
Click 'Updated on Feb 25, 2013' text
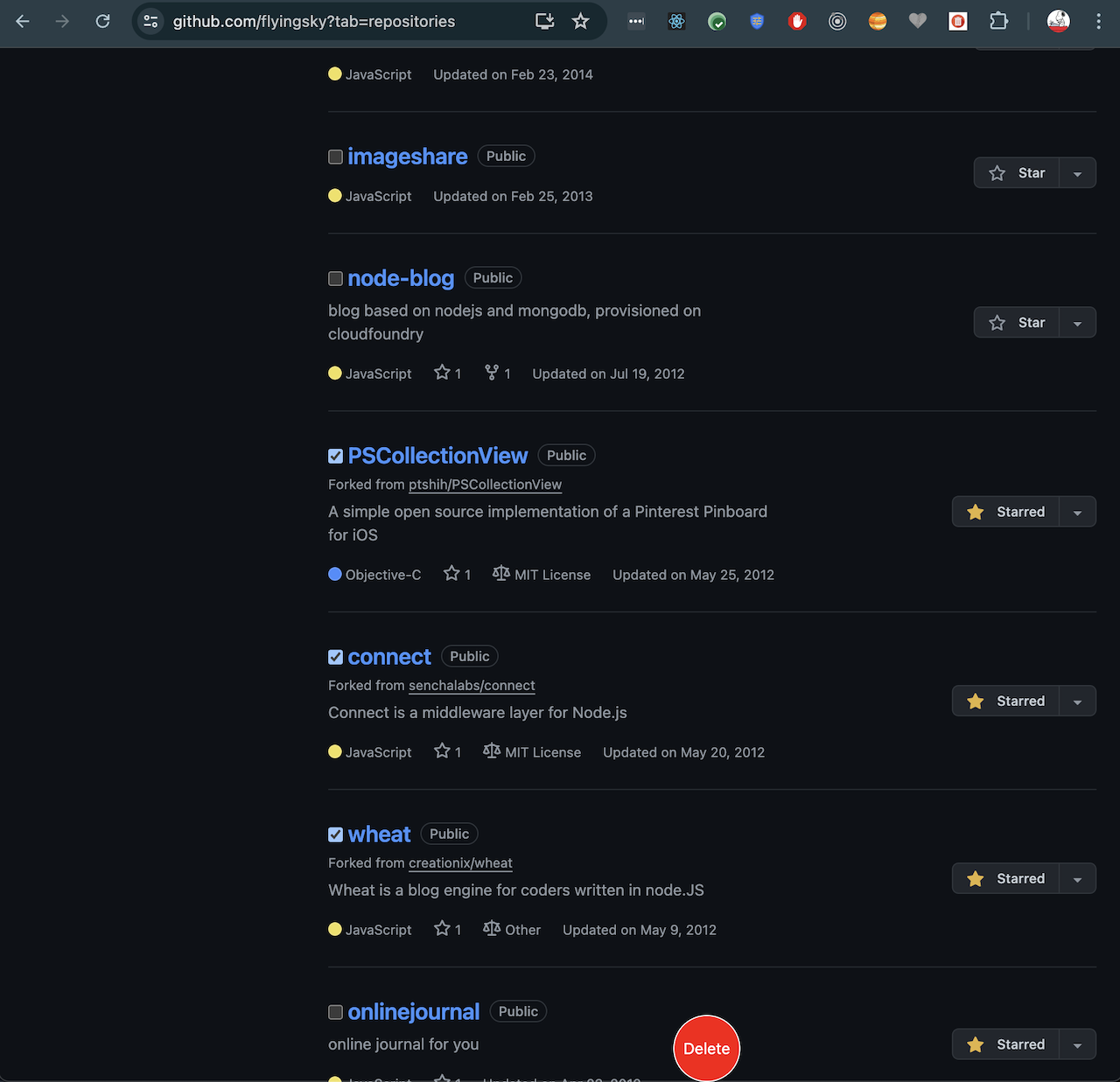click(x=513, y=196)
